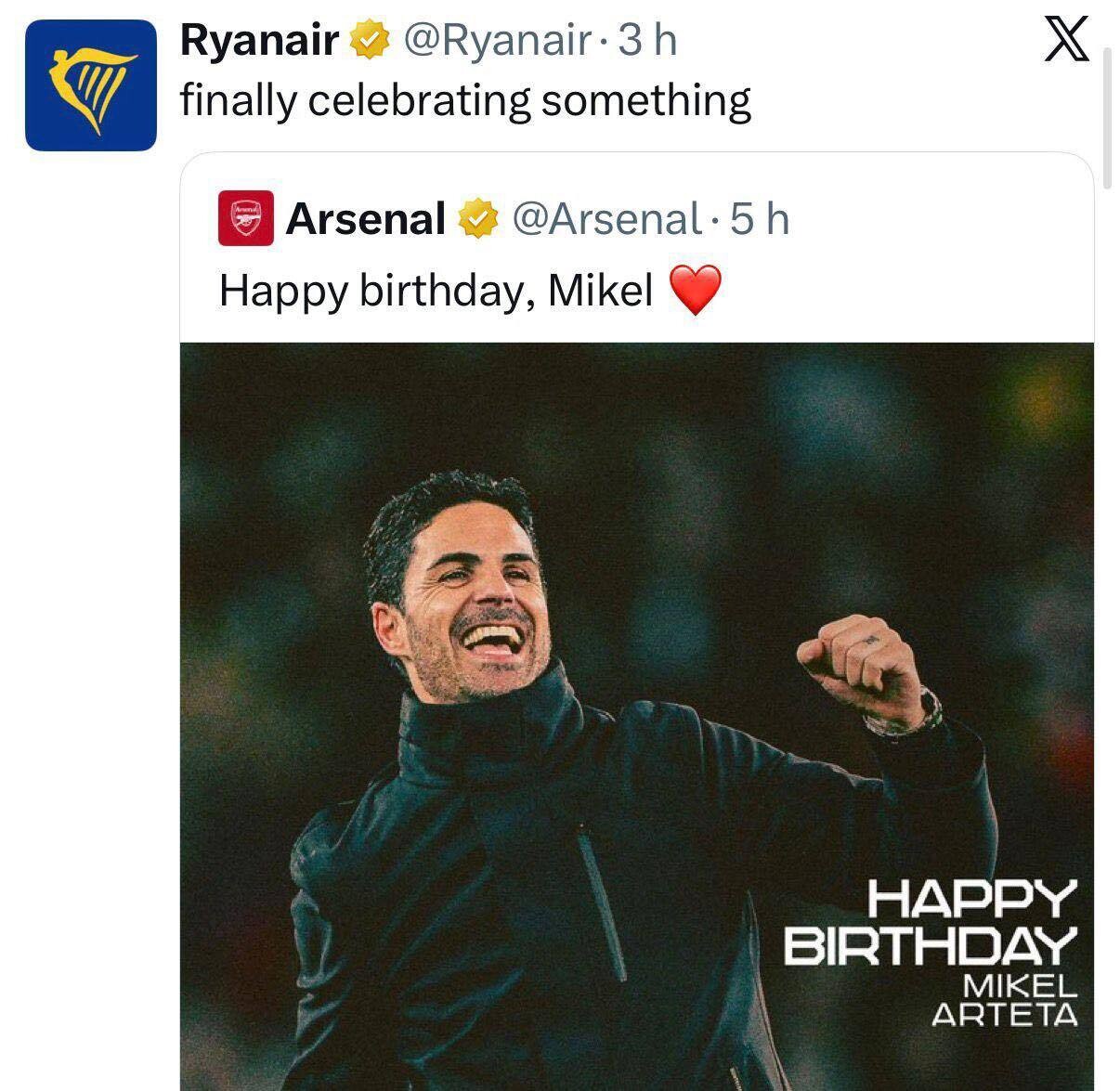Viewport: 1120px width, 1091px height.
Task: Click the X logo icon
Action: pos(1066,41)
